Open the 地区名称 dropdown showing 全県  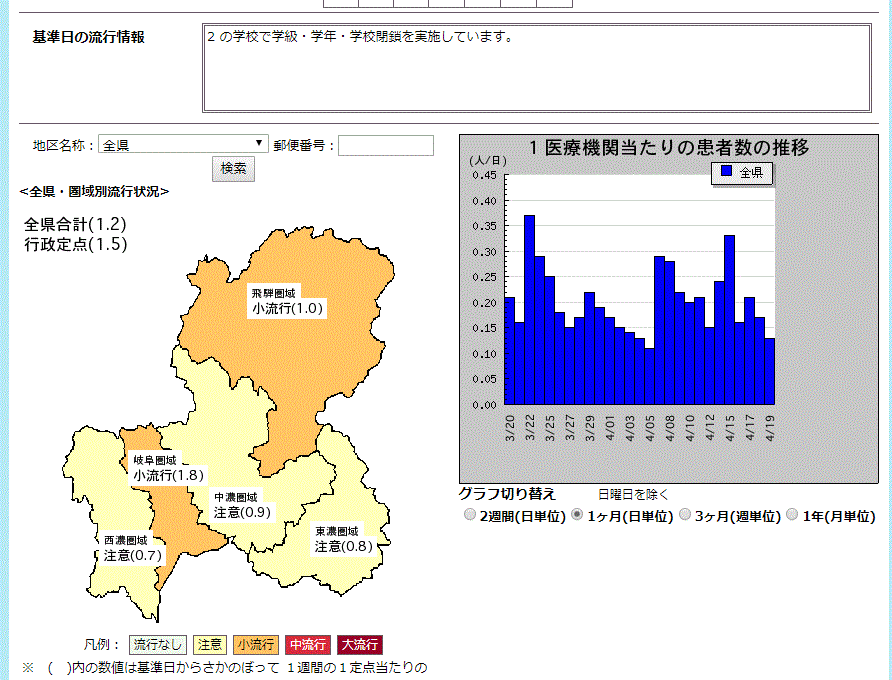[184, 146]
